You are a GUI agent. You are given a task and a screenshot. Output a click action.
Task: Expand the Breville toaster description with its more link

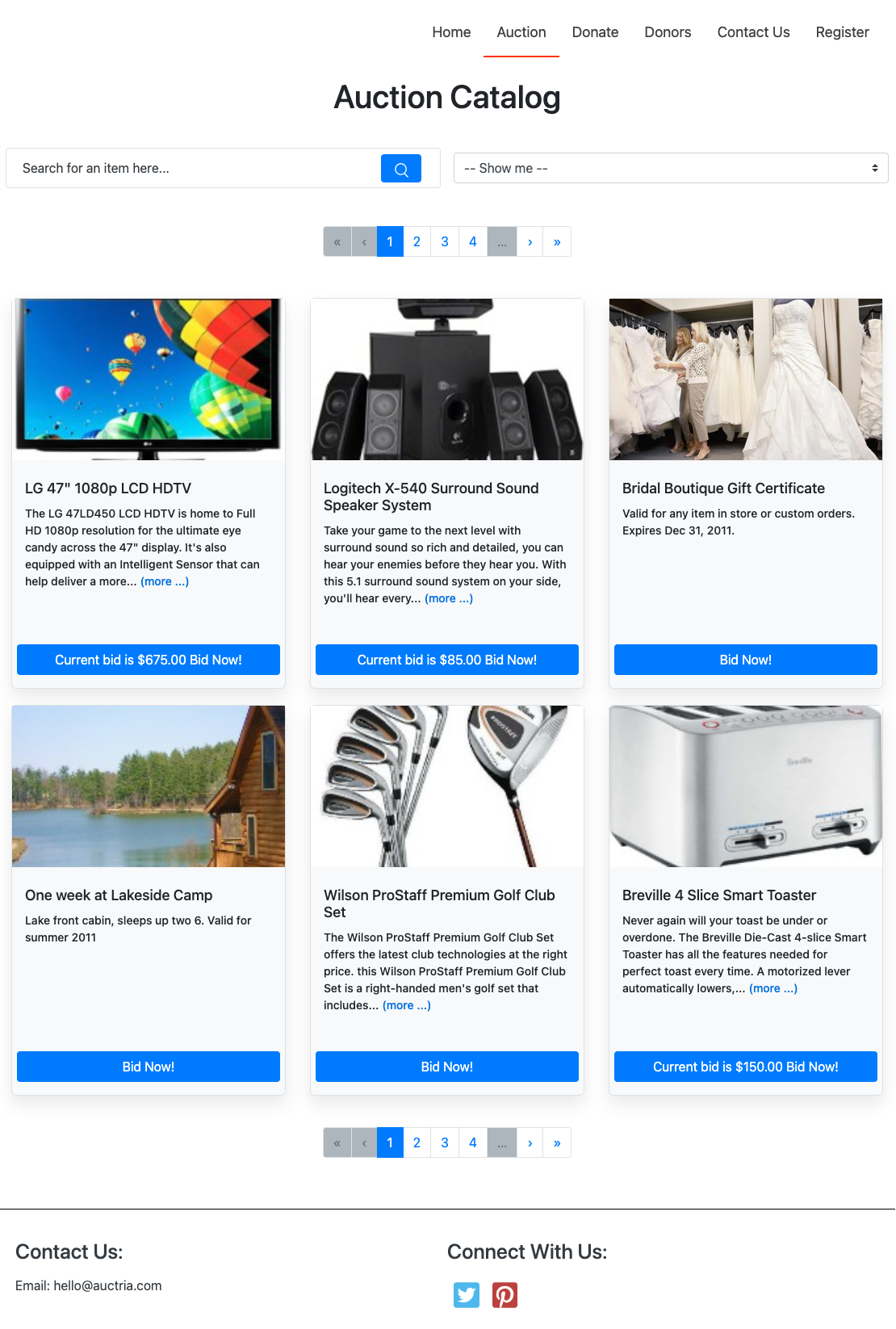773,988
